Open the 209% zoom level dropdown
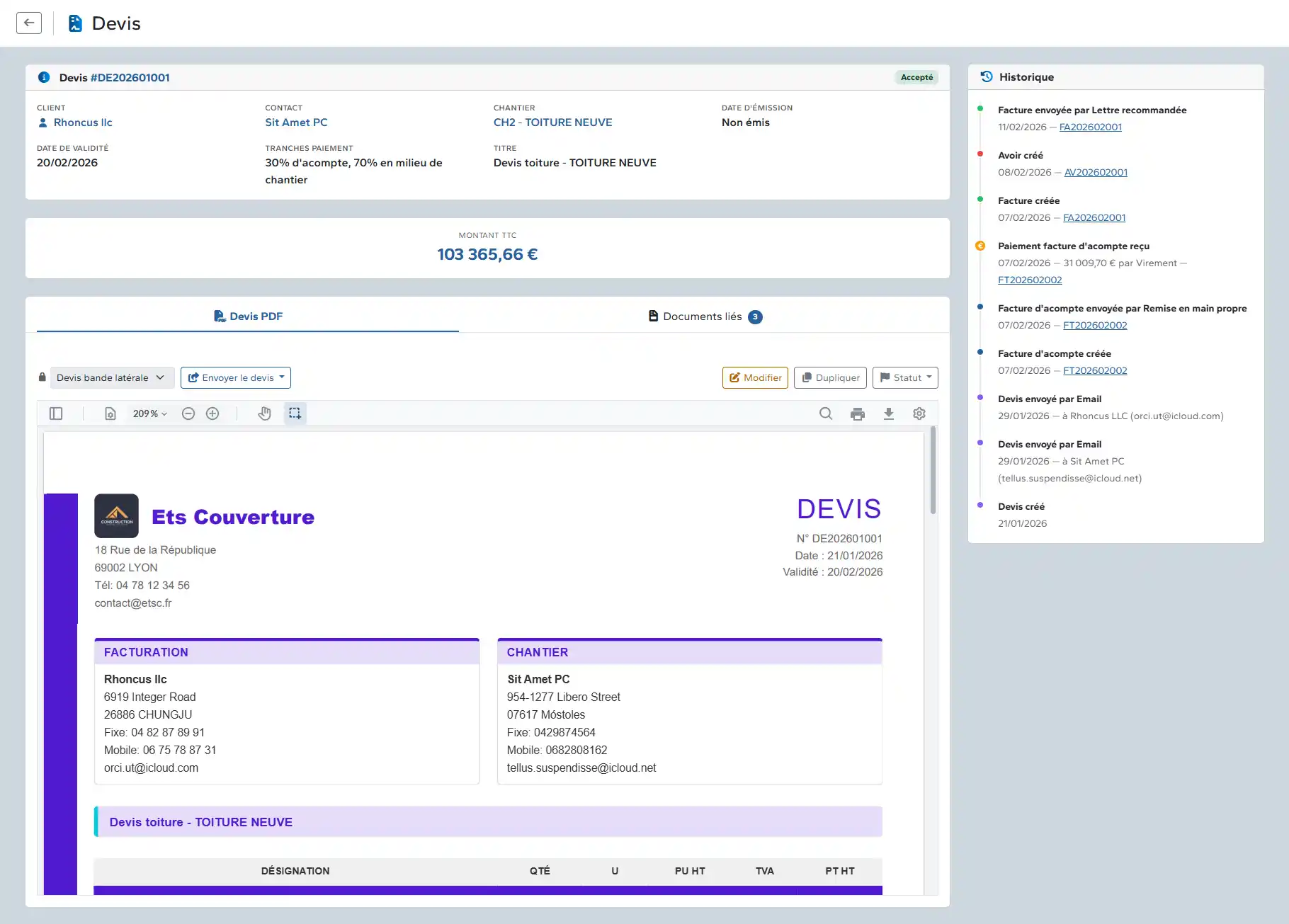The height and width of the screenshot is (924, 1289). 149,413
